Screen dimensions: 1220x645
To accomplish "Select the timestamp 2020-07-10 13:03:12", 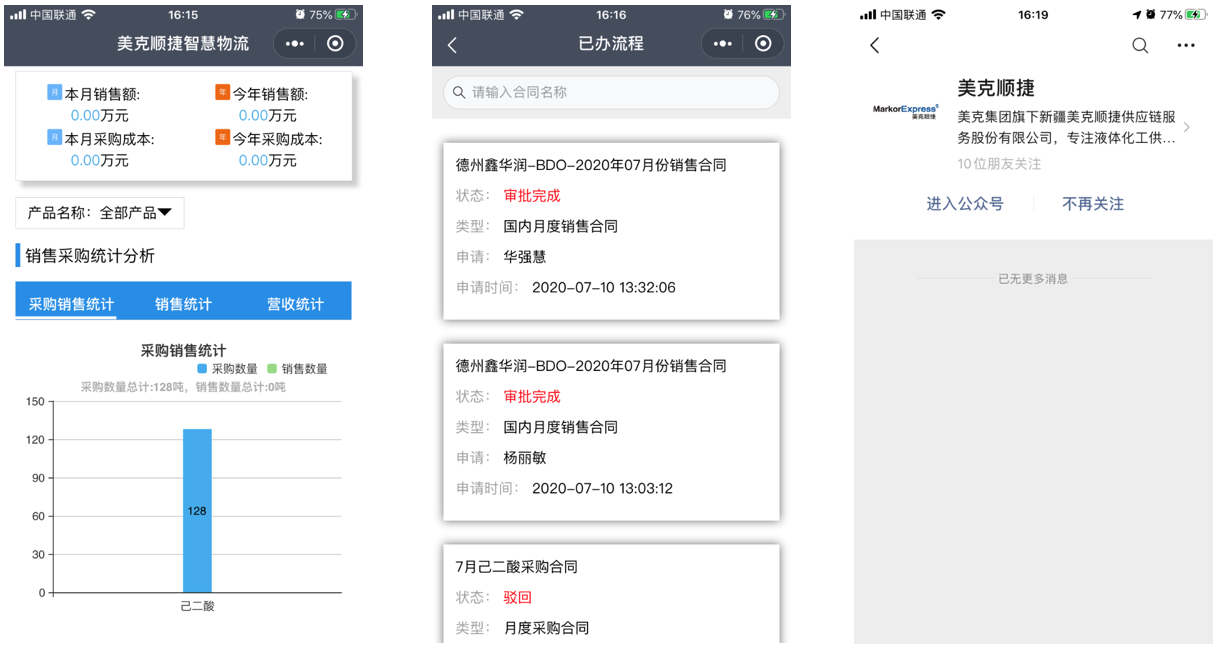I will point(602,488).
